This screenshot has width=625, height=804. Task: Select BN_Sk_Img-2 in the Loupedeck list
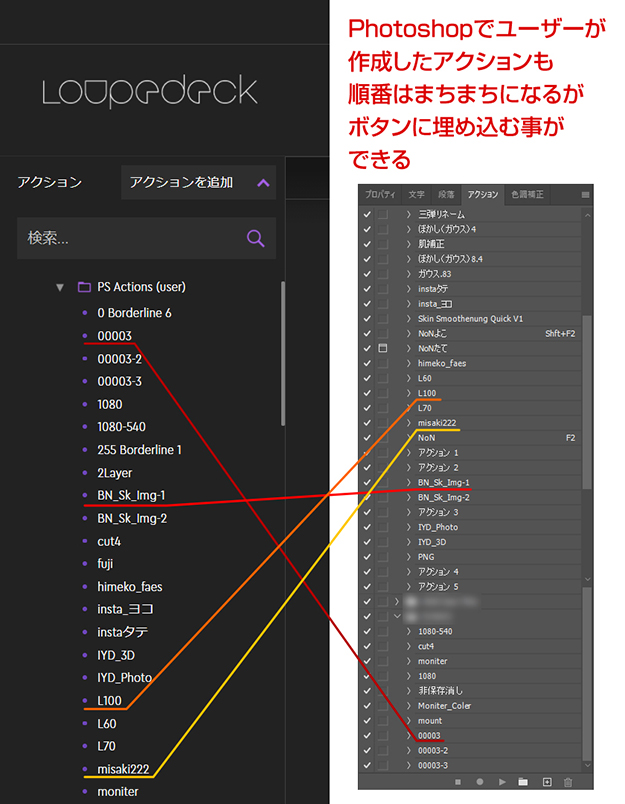click(x=132, y=518)
